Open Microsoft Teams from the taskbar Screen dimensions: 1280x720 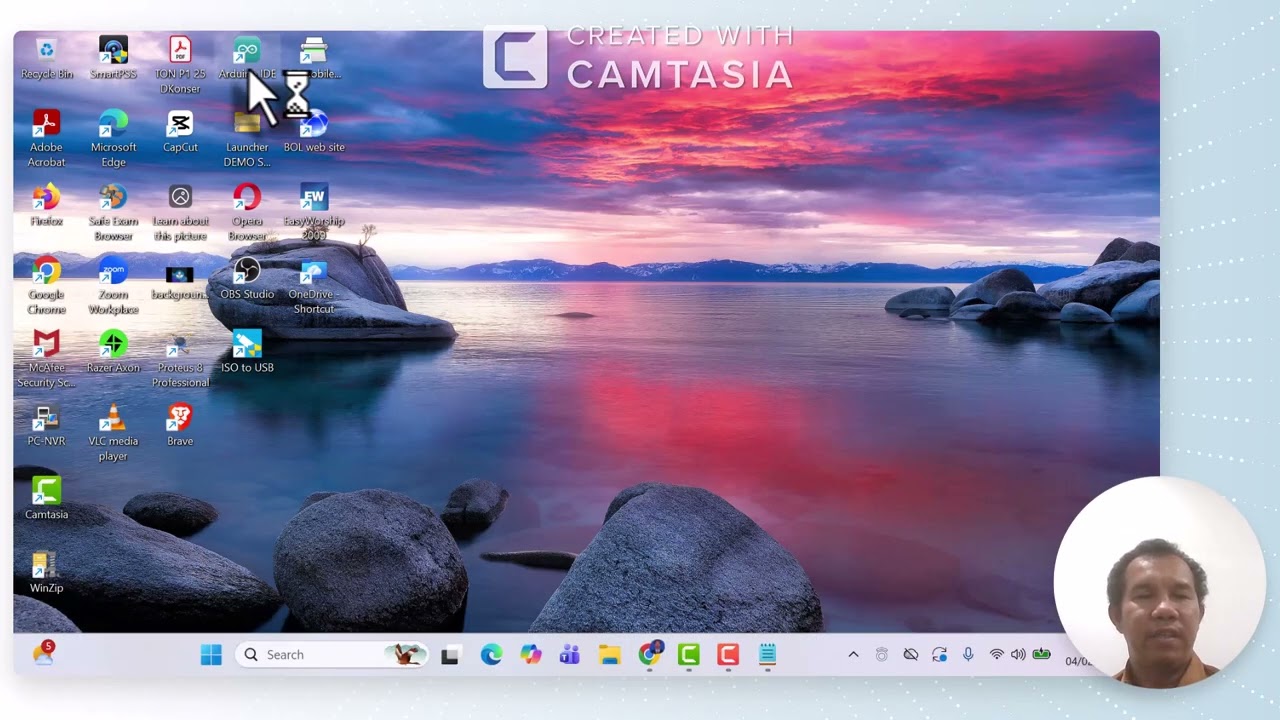570,655
